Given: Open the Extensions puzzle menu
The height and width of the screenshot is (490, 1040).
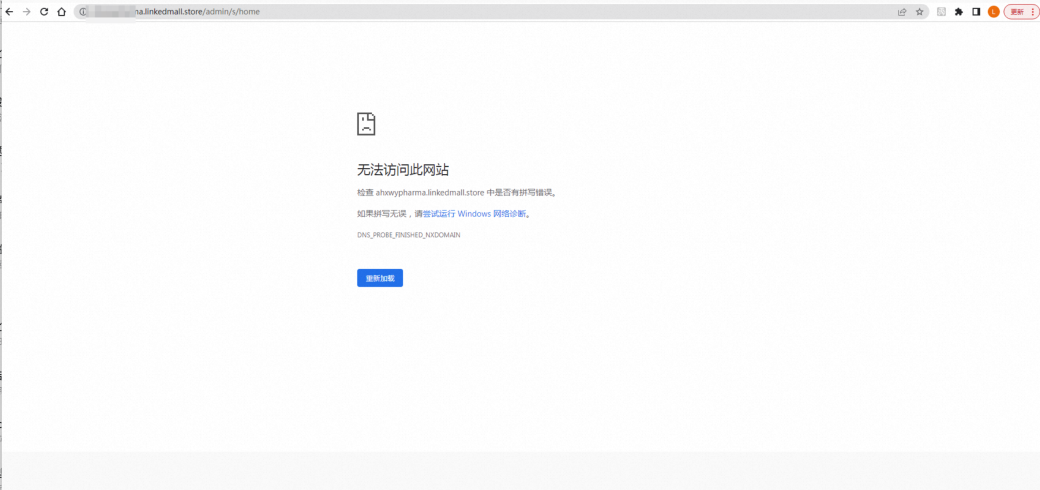Looking at the screenshot, I should pyautogui.click(x=959, y=12).
